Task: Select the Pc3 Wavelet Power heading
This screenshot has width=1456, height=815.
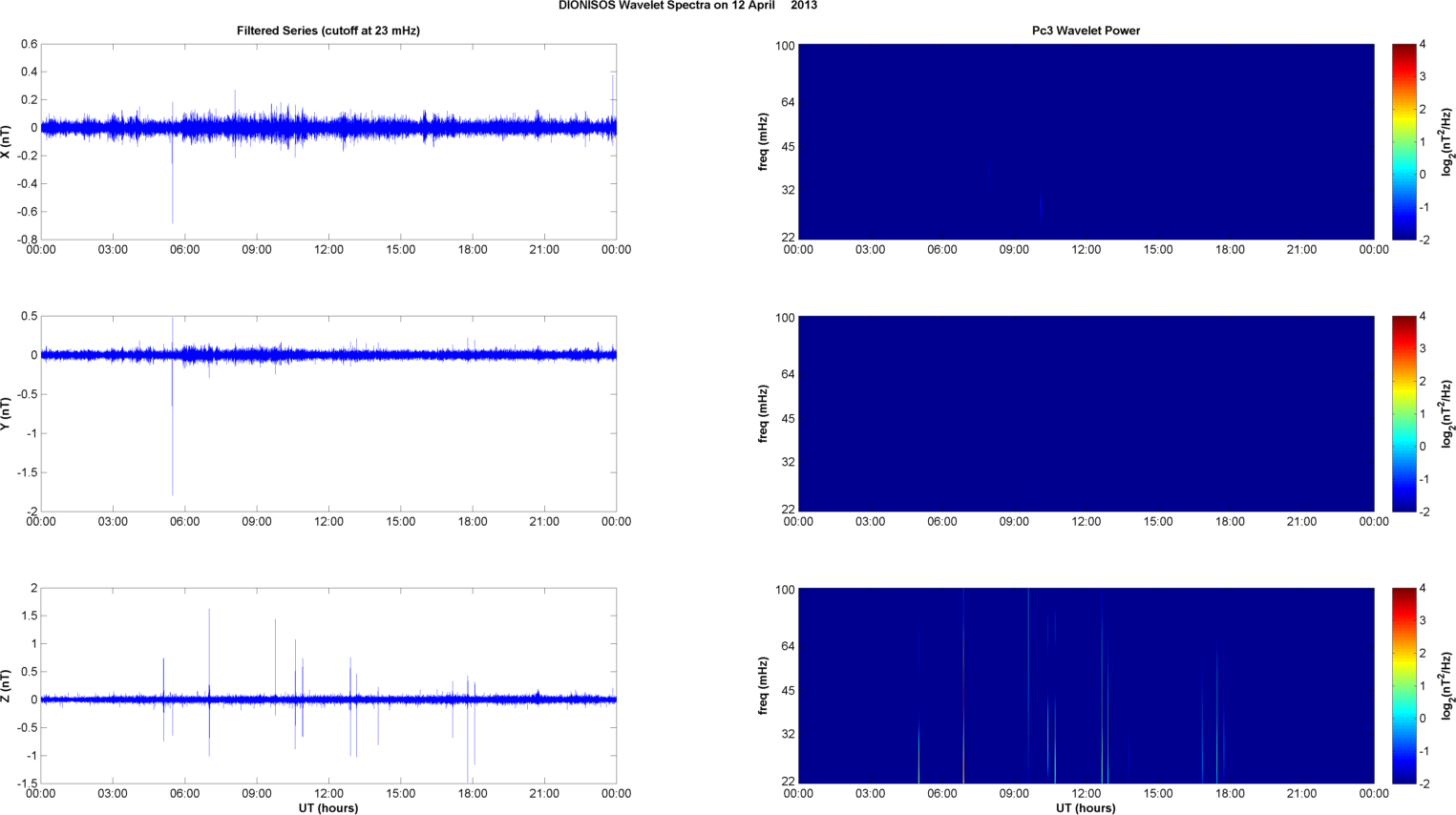Action: pyautogui.click(x=1086, y=31)
